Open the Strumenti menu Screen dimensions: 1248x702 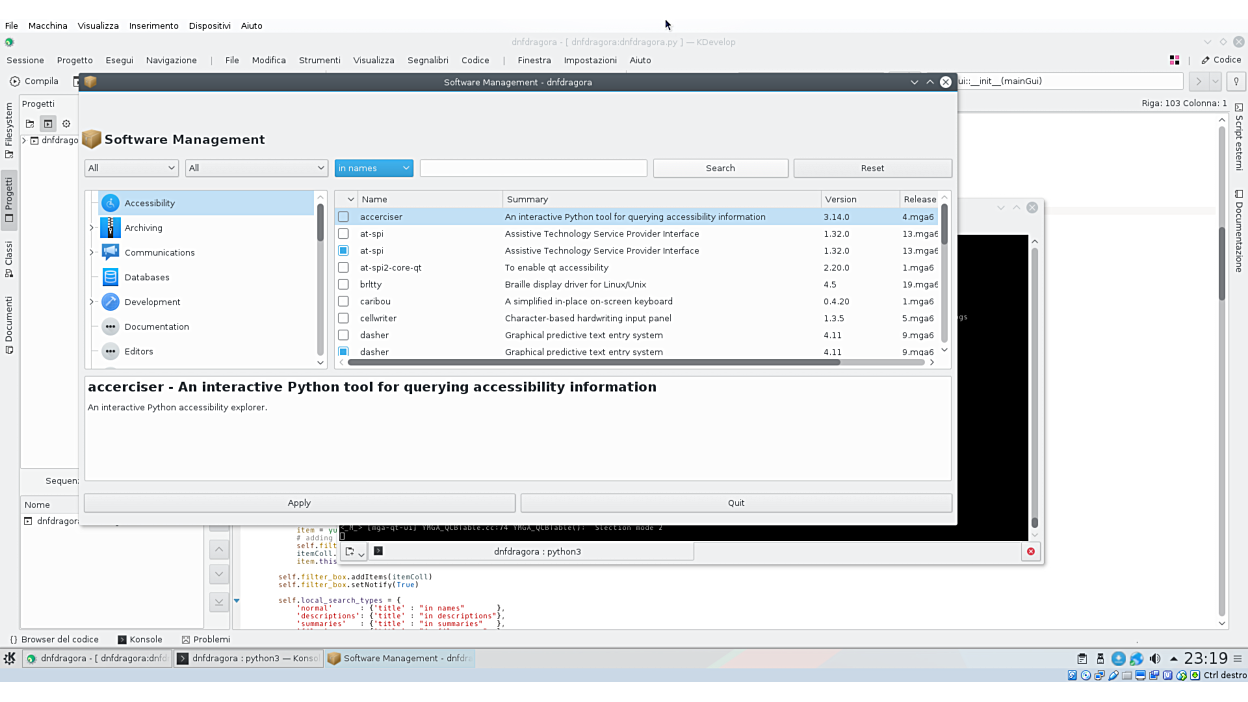point(319,60)
